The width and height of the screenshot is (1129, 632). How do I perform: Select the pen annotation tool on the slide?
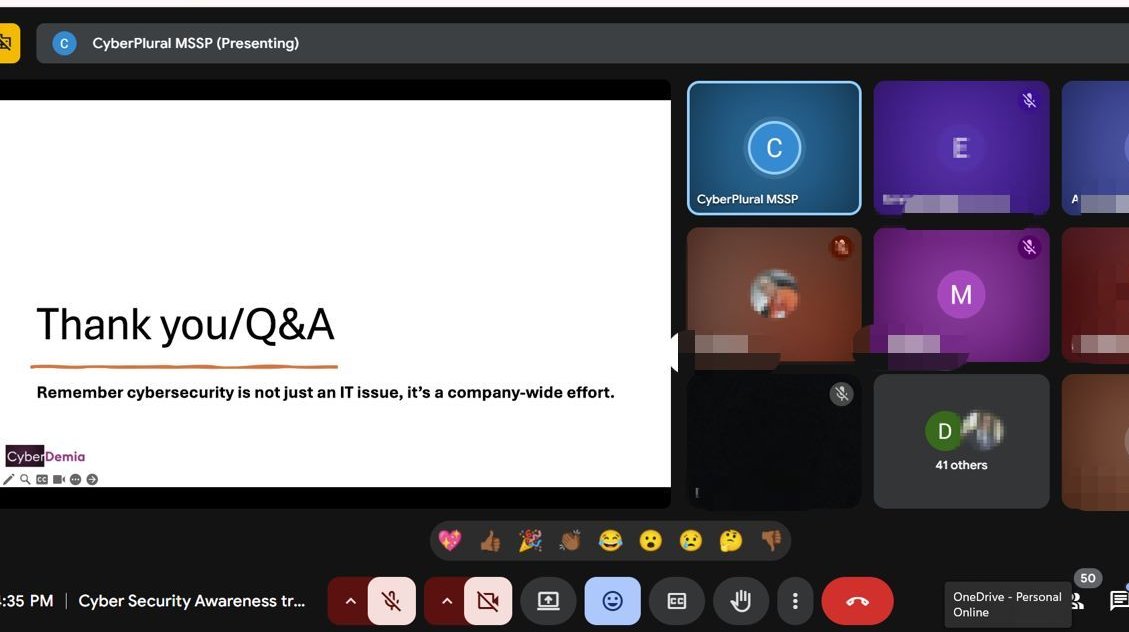pos(9,479)
